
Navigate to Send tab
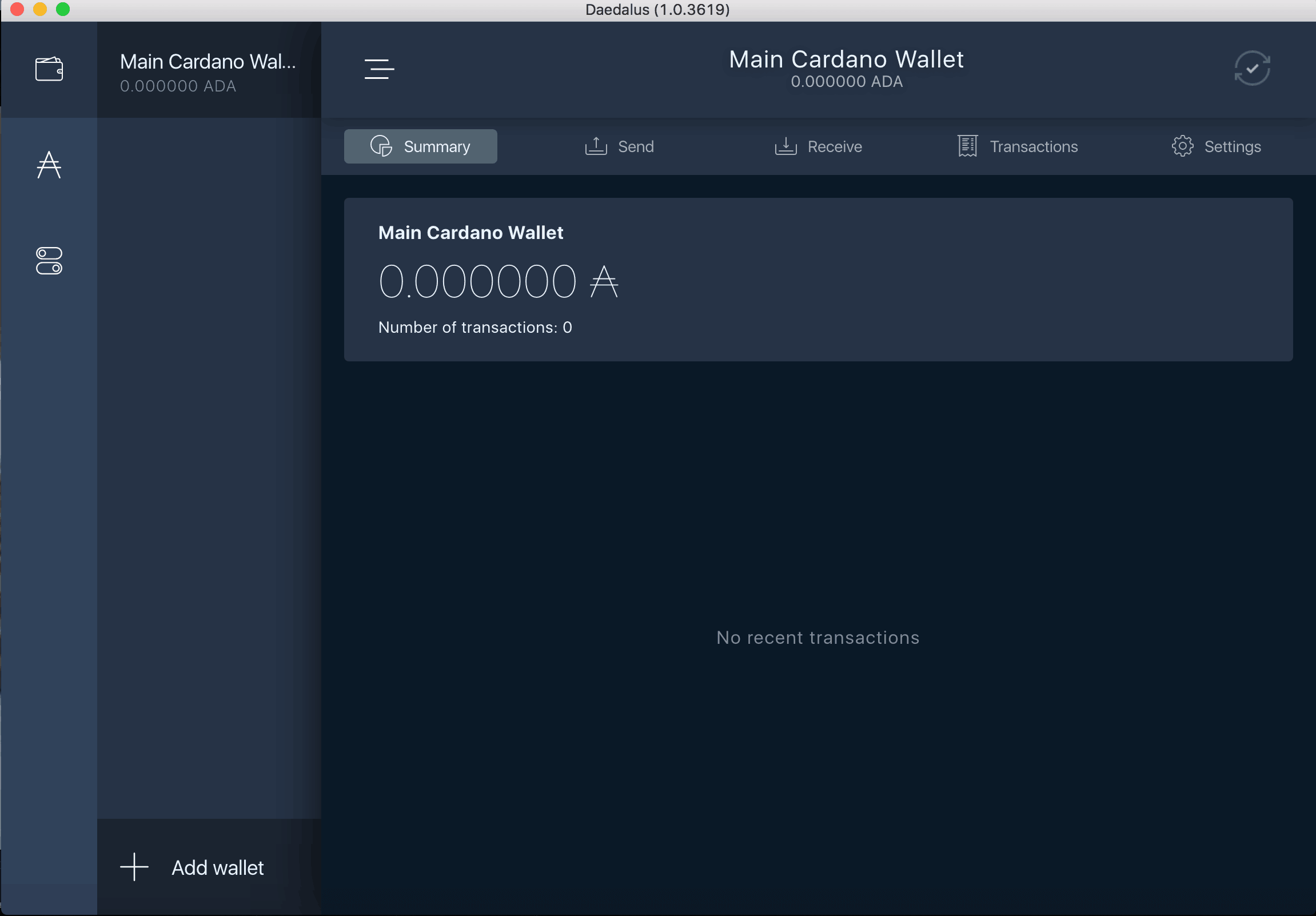[620, 146]
